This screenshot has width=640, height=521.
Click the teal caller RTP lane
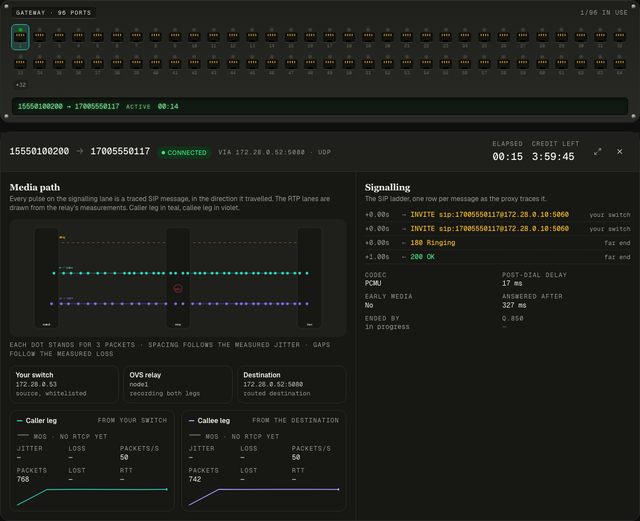(x=181, y=273)
